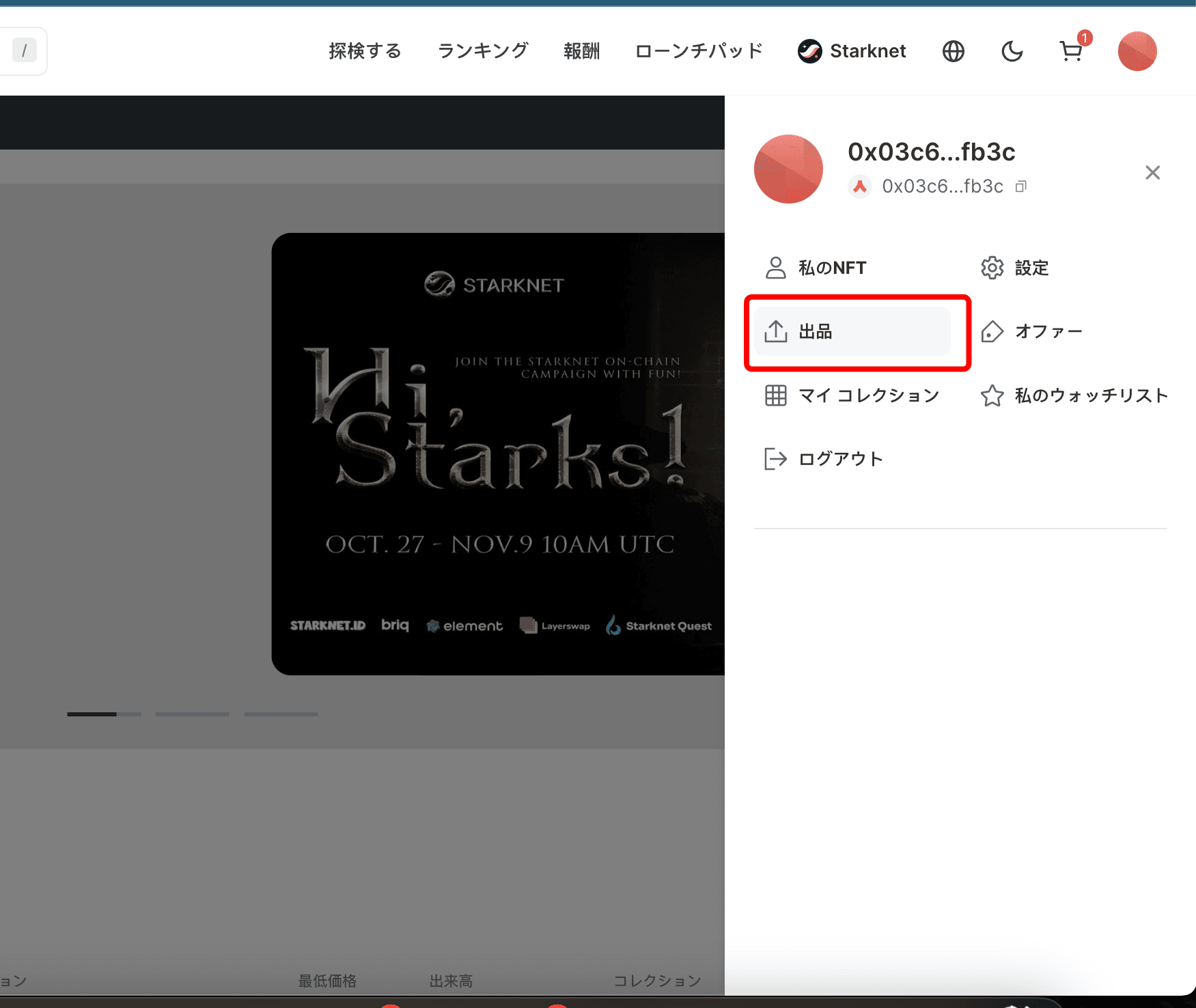Click the Hi Starks campaign banner
The height and width of the screenshot is (1008, 1196).
498,454
